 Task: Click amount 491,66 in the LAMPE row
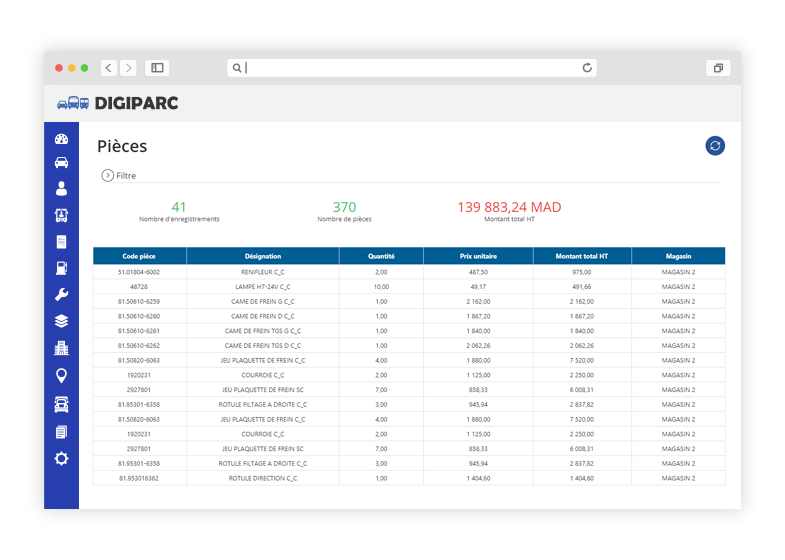(x=582, y=287)
